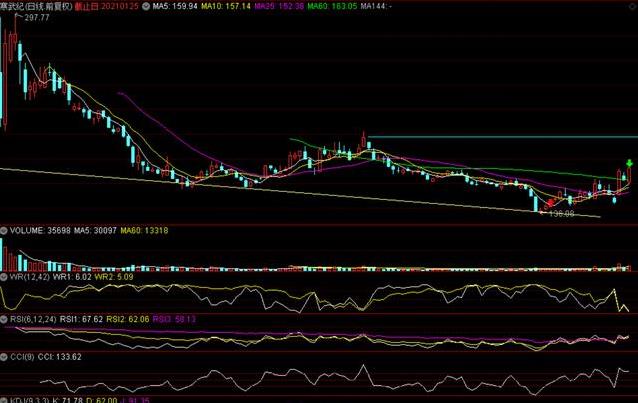Open the RSI(6,12,24) indicator label
The width and height of the screenshot is (638, 403).
point(23,318)
